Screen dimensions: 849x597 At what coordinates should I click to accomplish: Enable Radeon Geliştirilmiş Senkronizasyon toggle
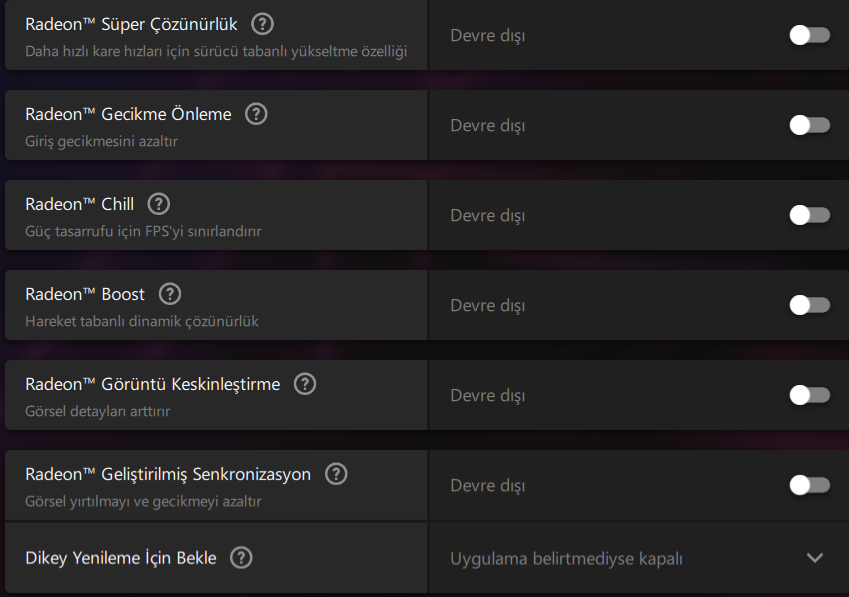(809, 485)
